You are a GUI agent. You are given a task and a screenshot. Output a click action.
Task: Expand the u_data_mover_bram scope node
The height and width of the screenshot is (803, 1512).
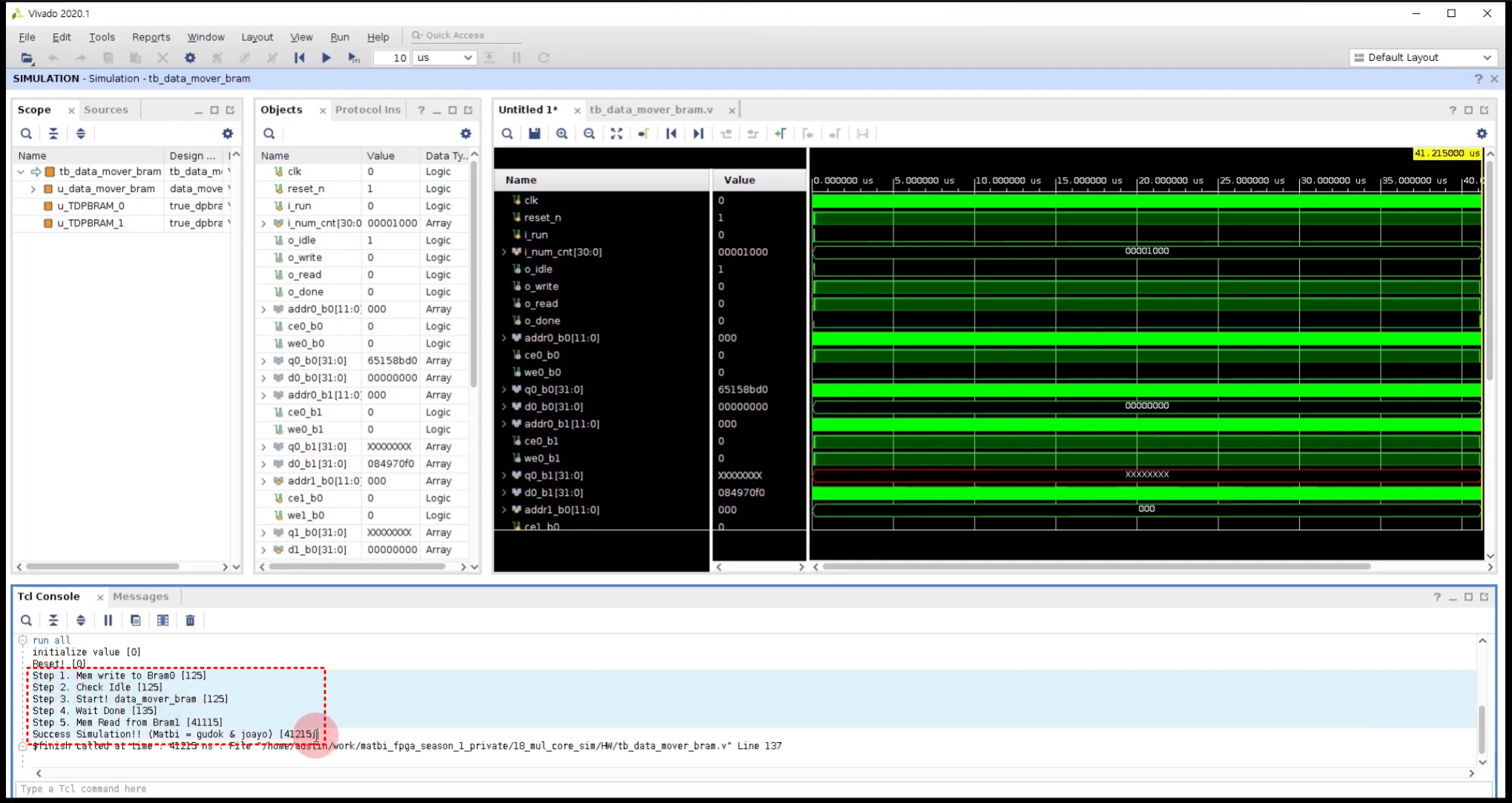[33, 189]
